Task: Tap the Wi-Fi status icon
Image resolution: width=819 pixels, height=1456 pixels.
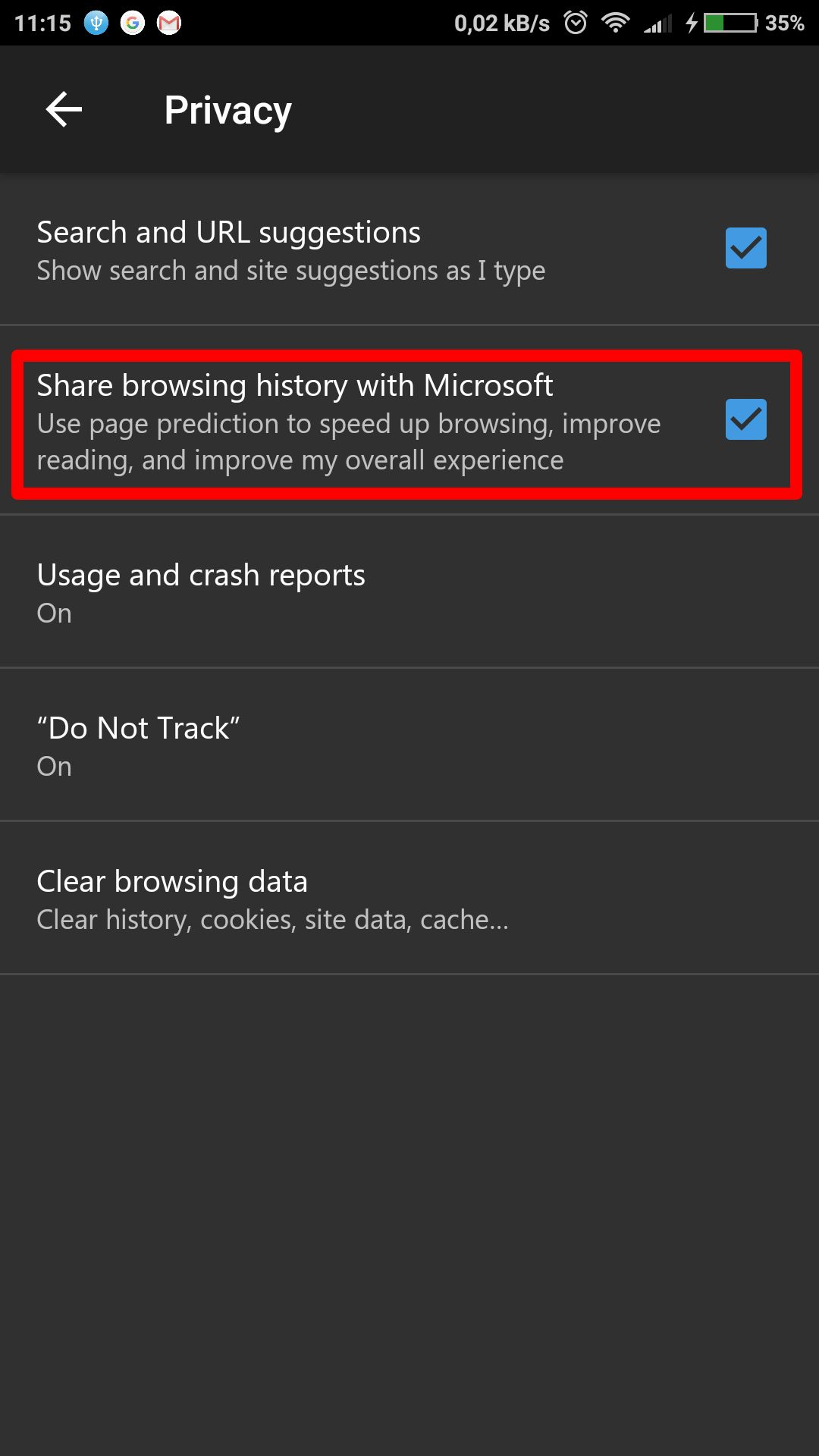Action: 615,23
